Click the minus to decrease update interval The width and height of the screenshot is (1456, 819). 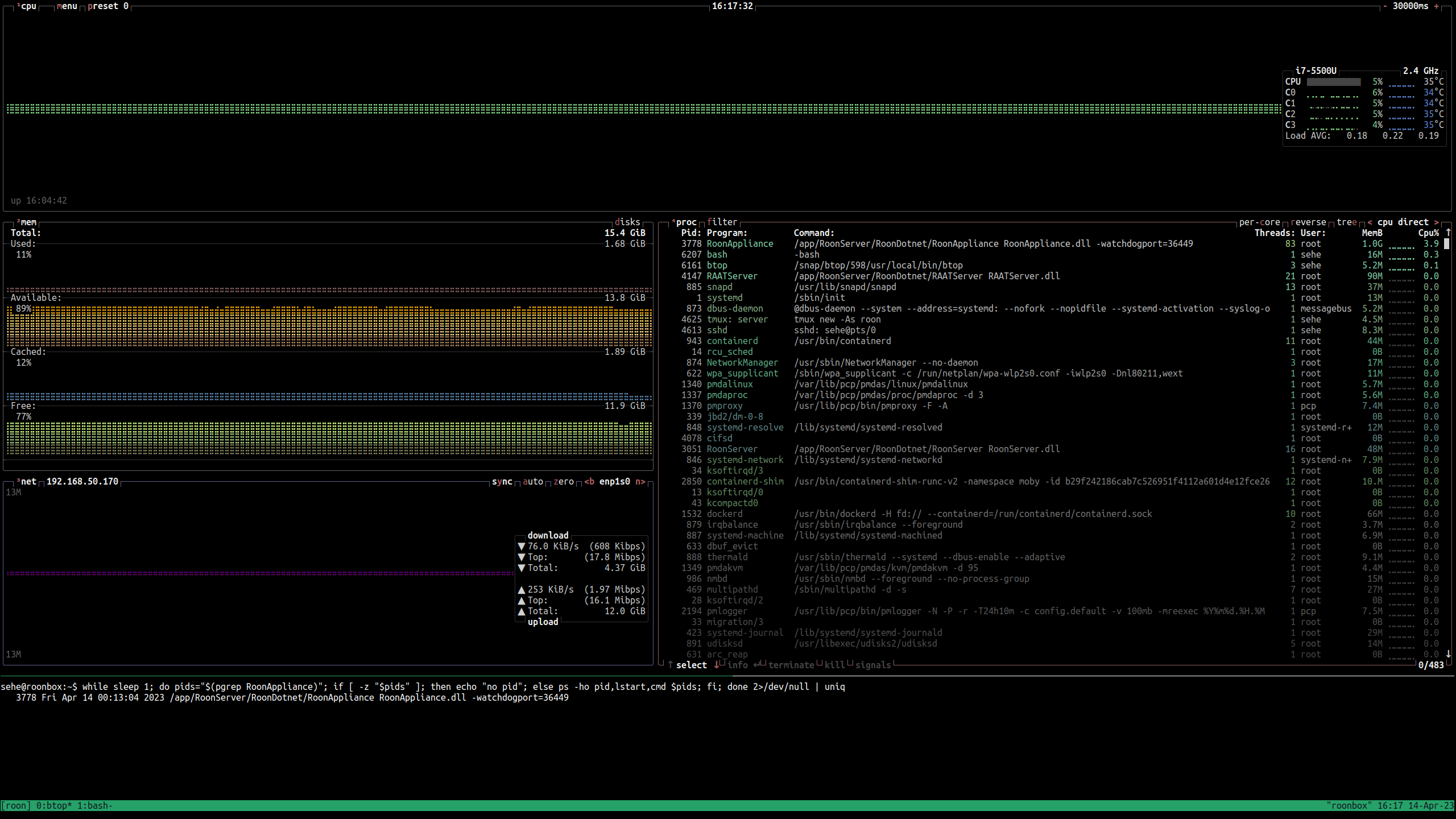tap(1385, 6)
